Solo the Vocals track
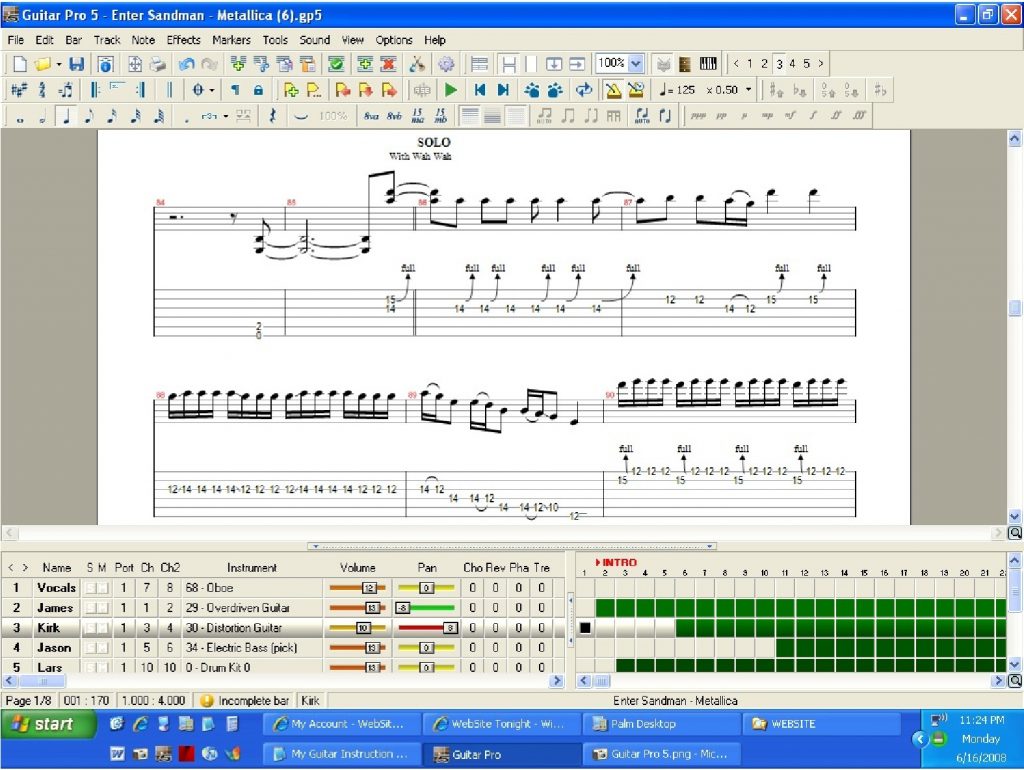Viewport: 1024px width, 770px height. point(90,588)
